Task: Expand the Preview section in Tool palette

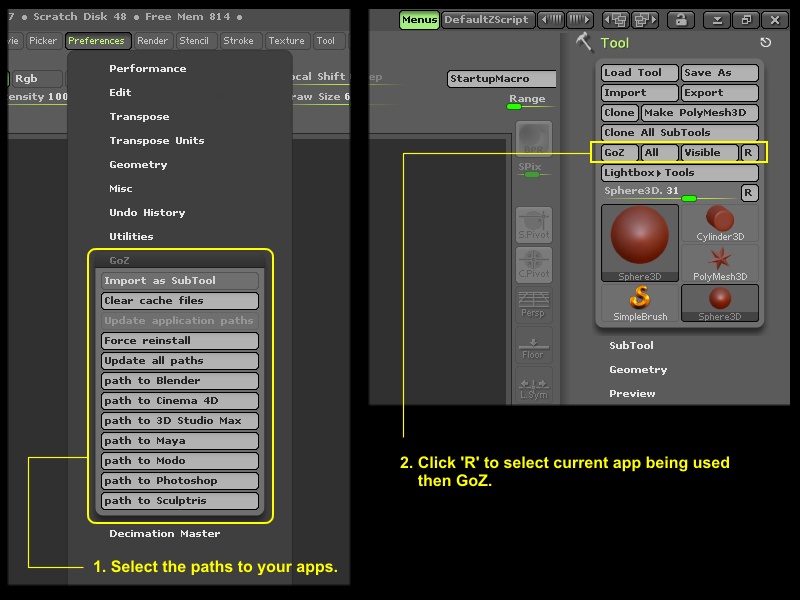Action: (633, 393)
